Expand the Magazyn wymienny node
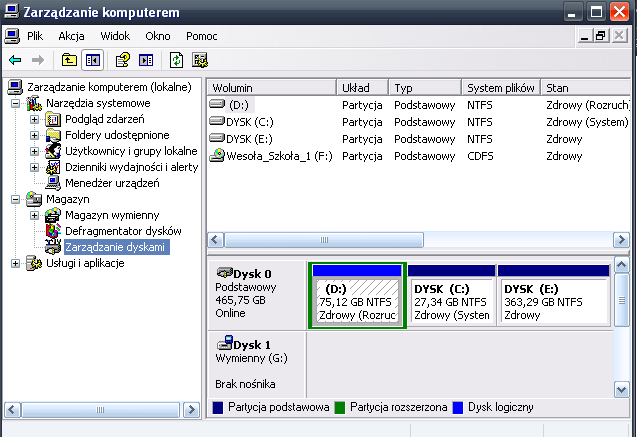Image resolution: width=637 pixels, height=437 pixels. click(35, 215)
